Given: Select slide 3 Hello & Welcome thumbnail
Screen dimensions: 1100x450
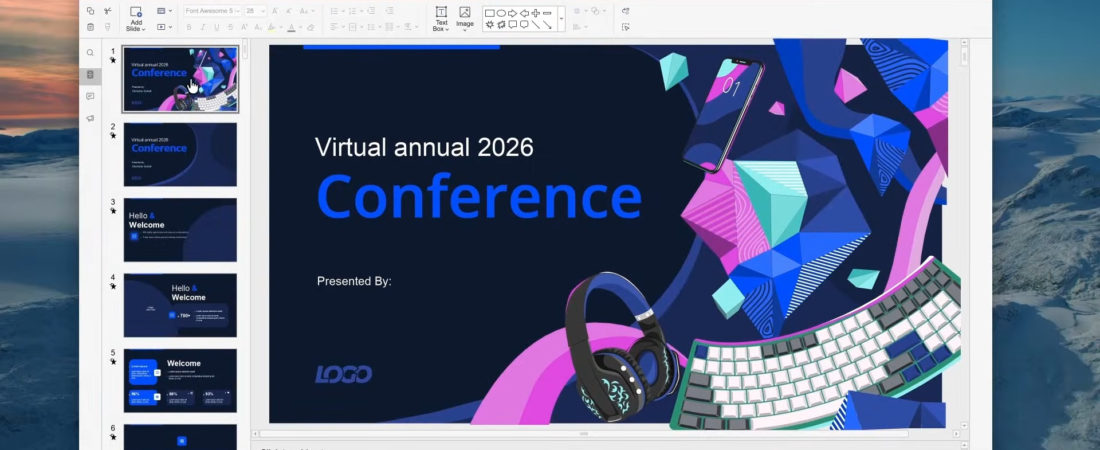Looking at the screenshot, I should pos(180,230).
